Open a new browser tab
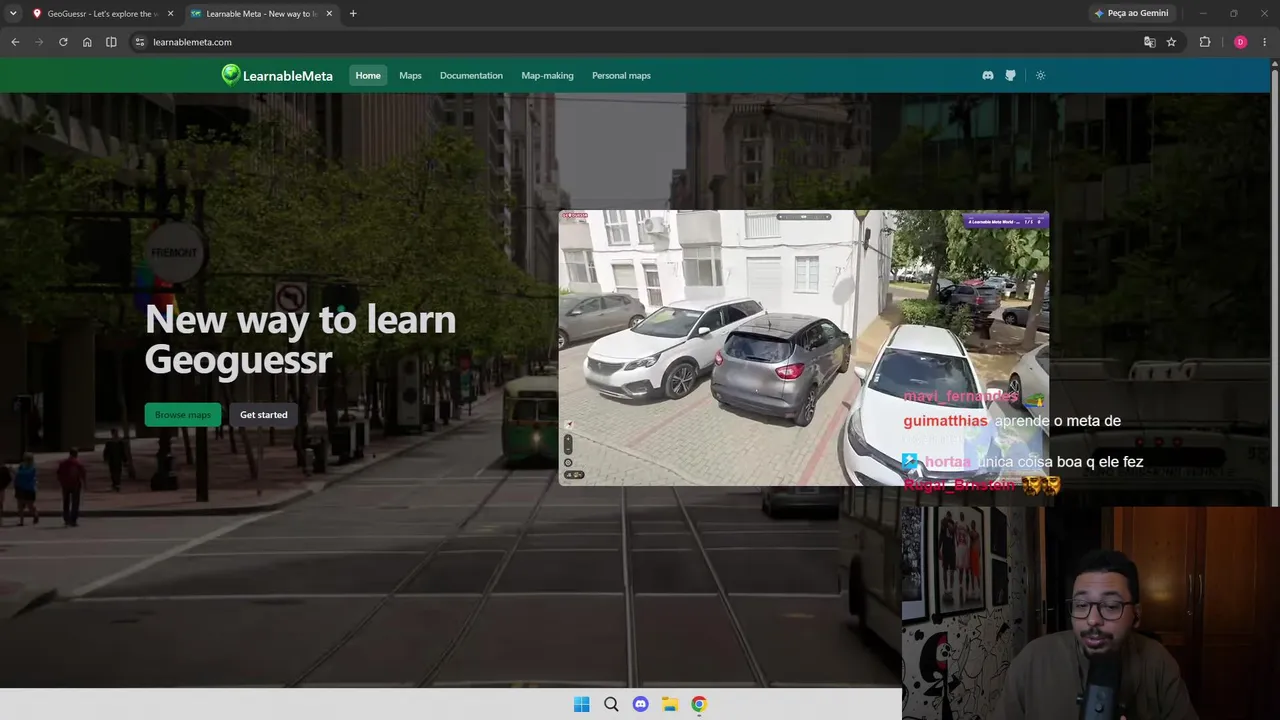Viewport: 1280px width, 720px height. 353,14
